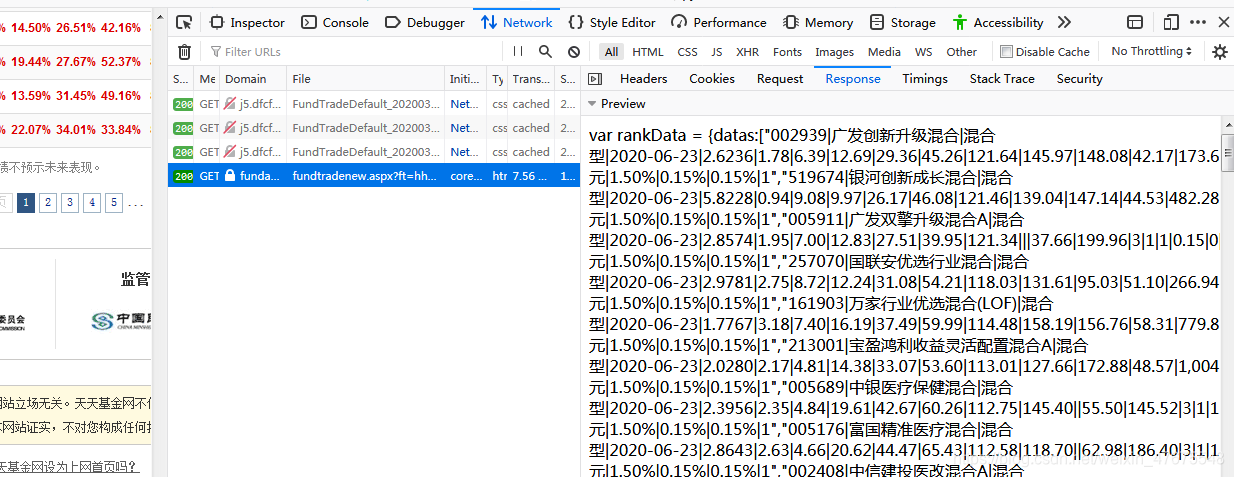Switch to the Headers detail tab
Screen dimensions: 1234x477
(644, 79)
